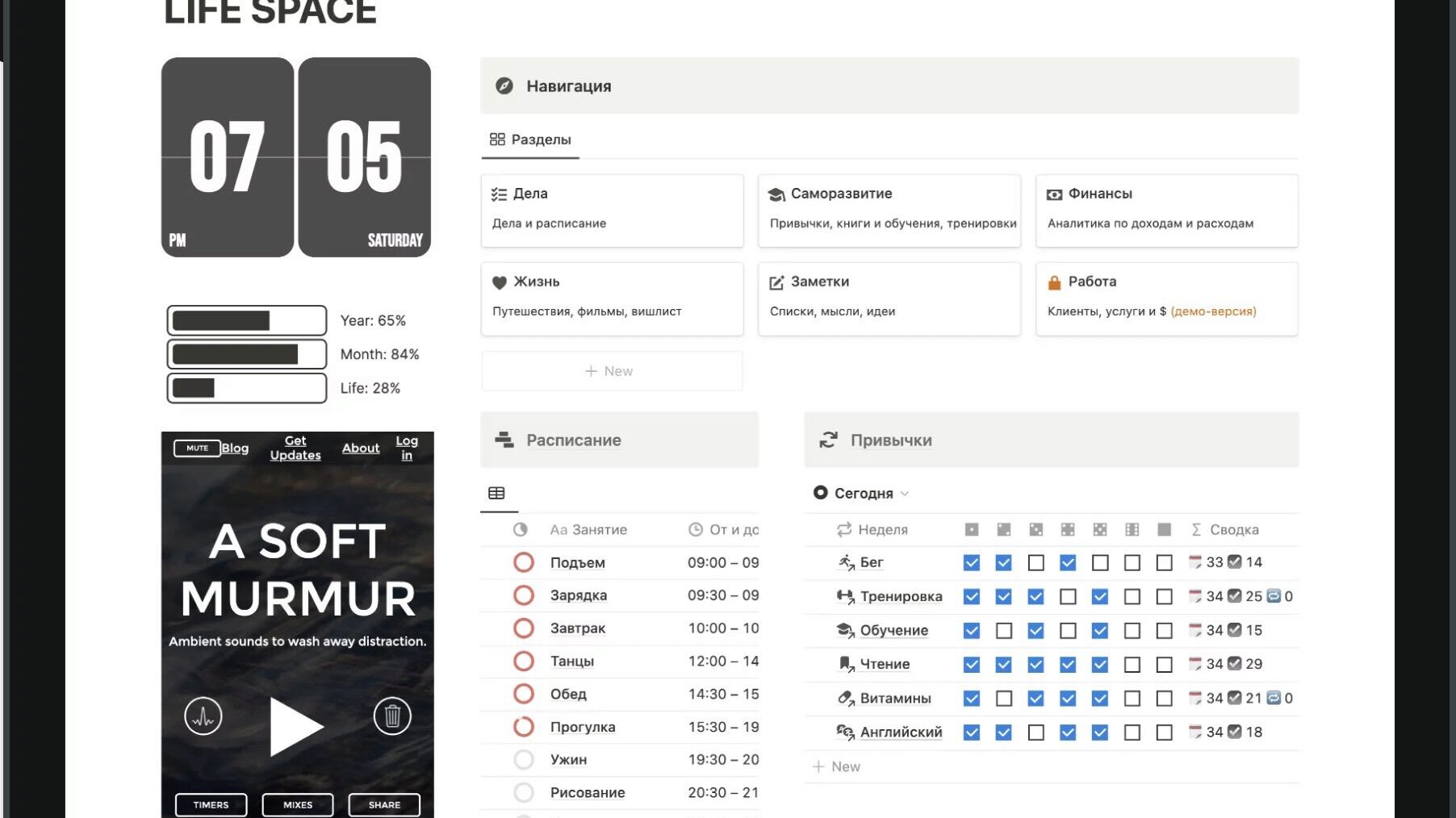
Task: Expand the Сегодня view dropdown
Action: (x=862, y=493)
